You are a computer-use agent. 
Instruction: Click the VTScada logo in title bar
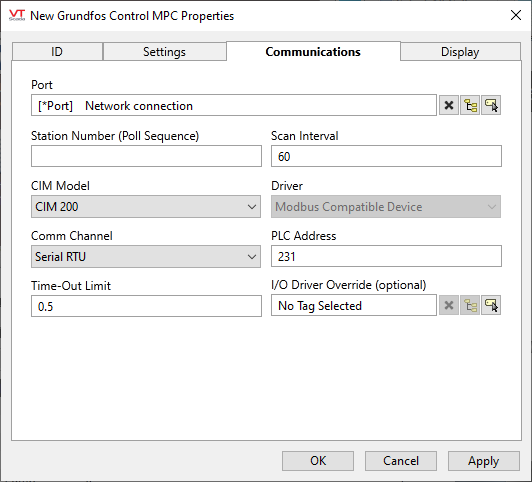pos(17,15)
